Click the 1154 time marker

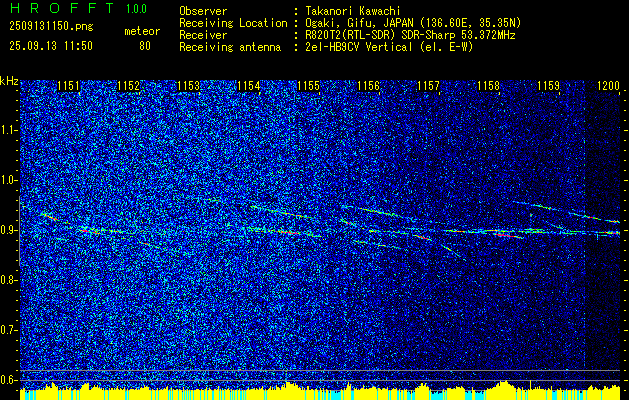(249, 86)
